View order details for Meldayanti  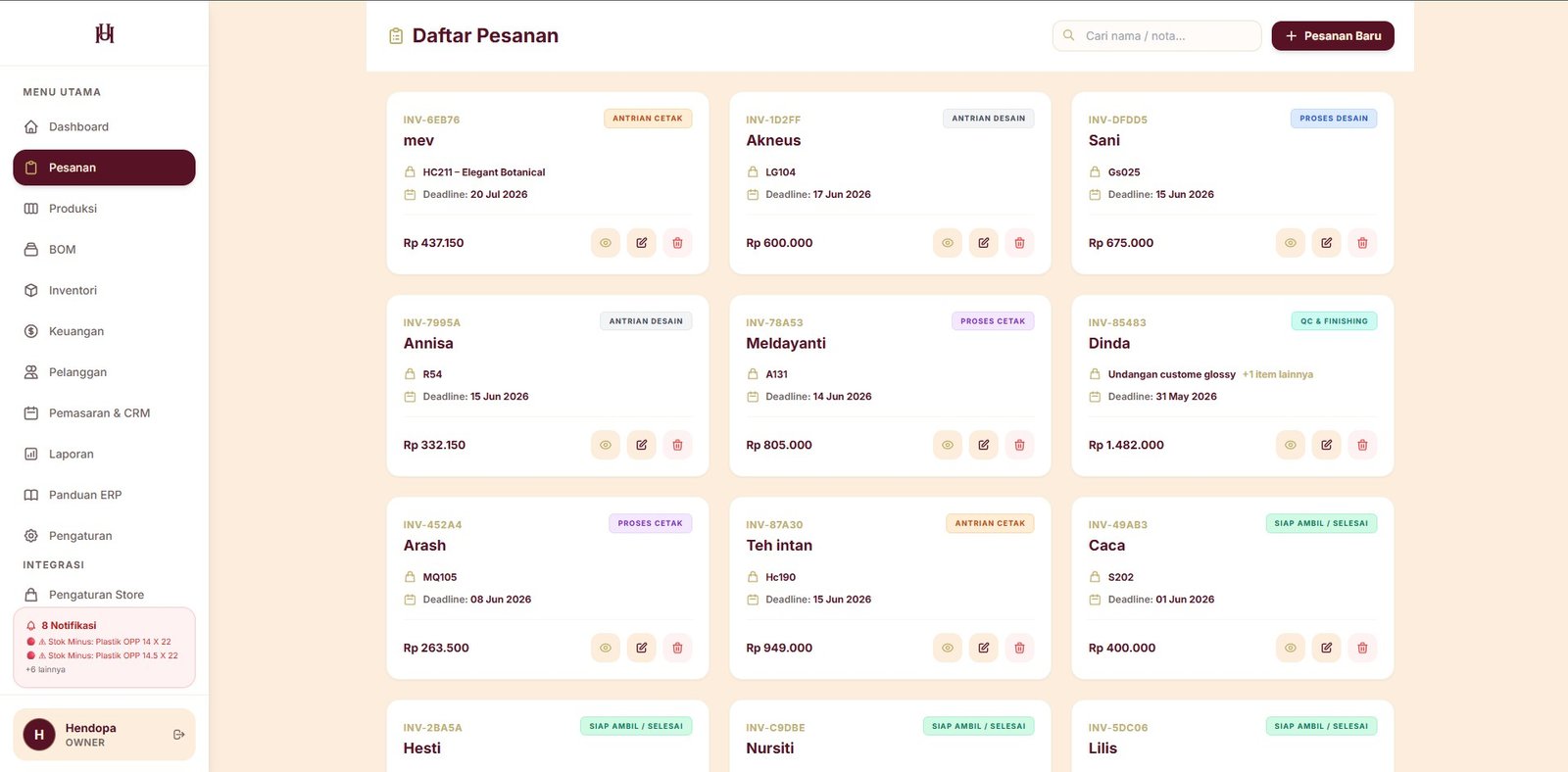pos(948,445)
